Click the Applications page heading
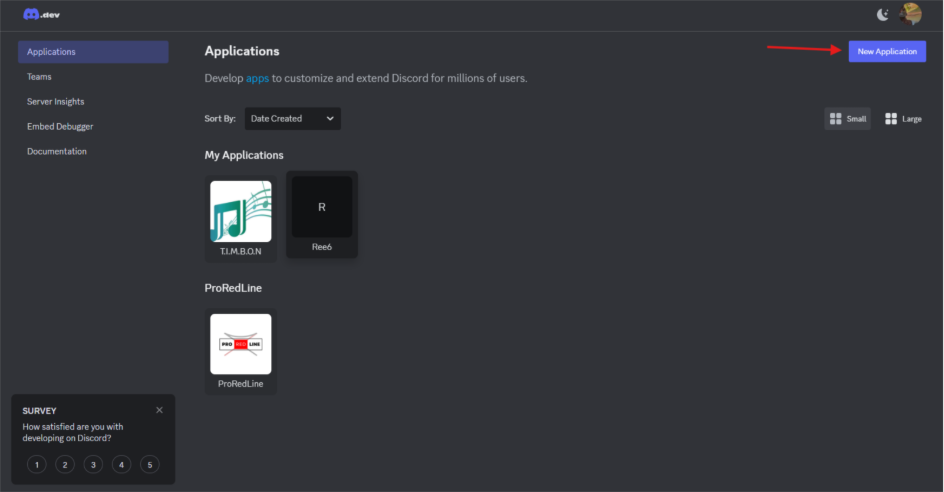 pos(242,51)
